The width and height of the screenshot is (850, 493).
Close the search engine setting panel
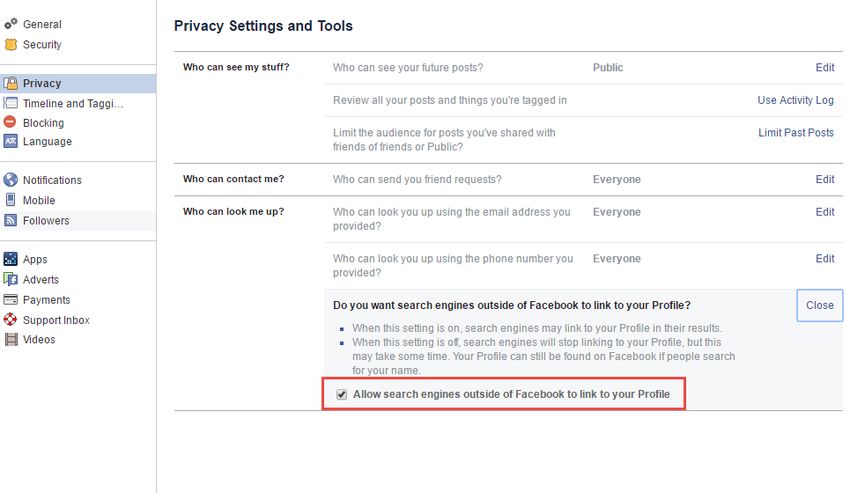coord(819,305)
